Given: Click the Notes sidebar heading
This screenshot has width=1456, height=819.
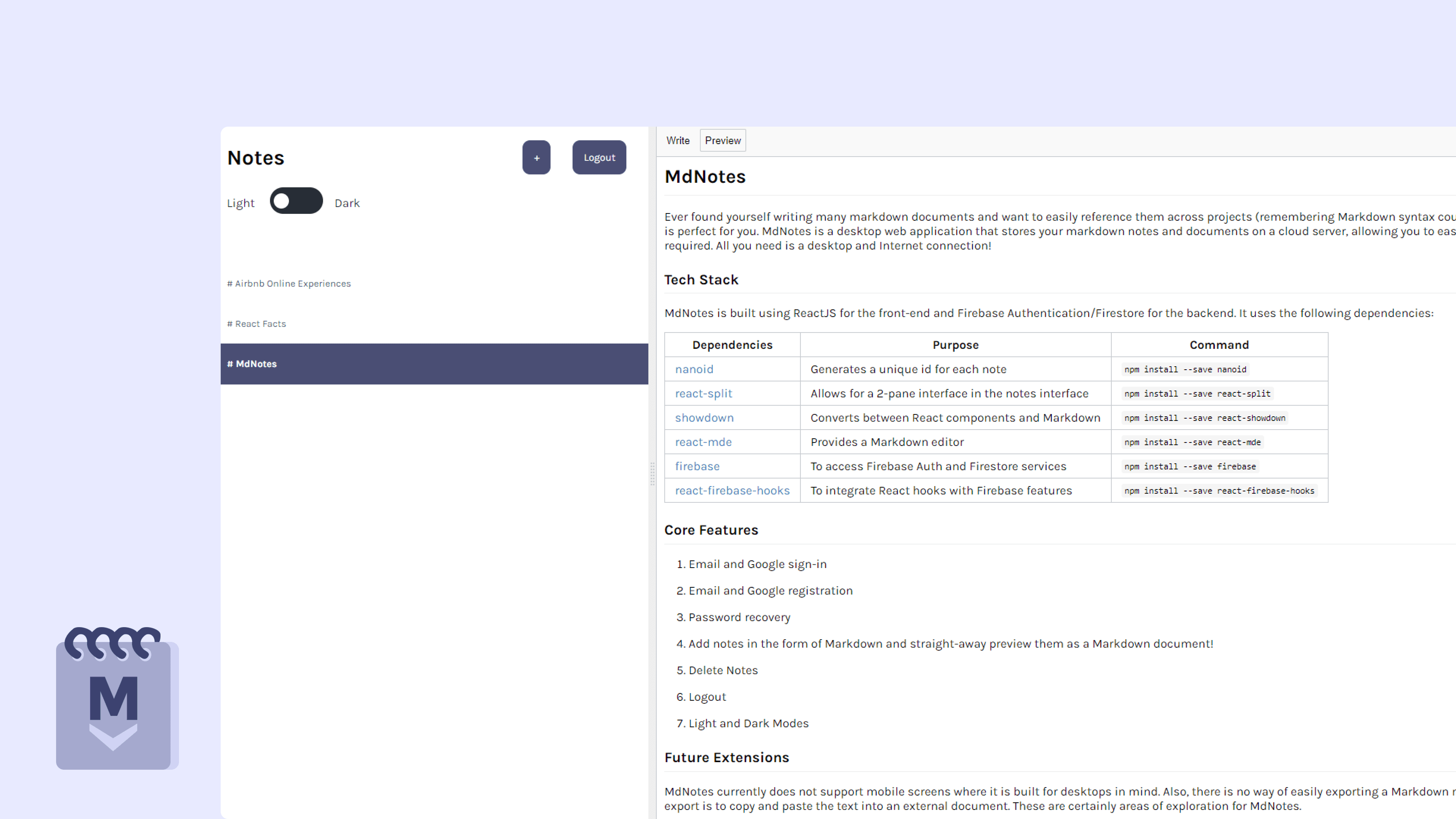Looking at the screenshot, I should click(x=256, y=158).
